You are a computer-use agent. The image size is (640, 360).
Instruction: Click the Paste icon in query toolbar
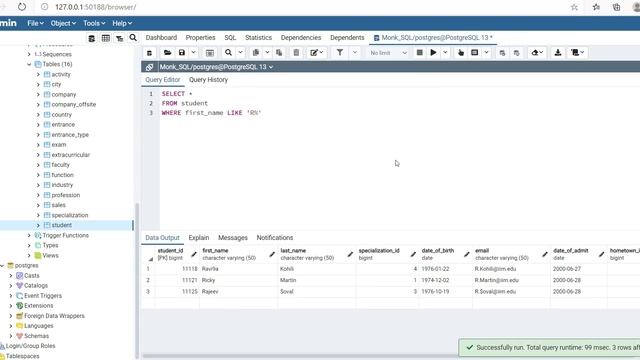click(279, 53)
